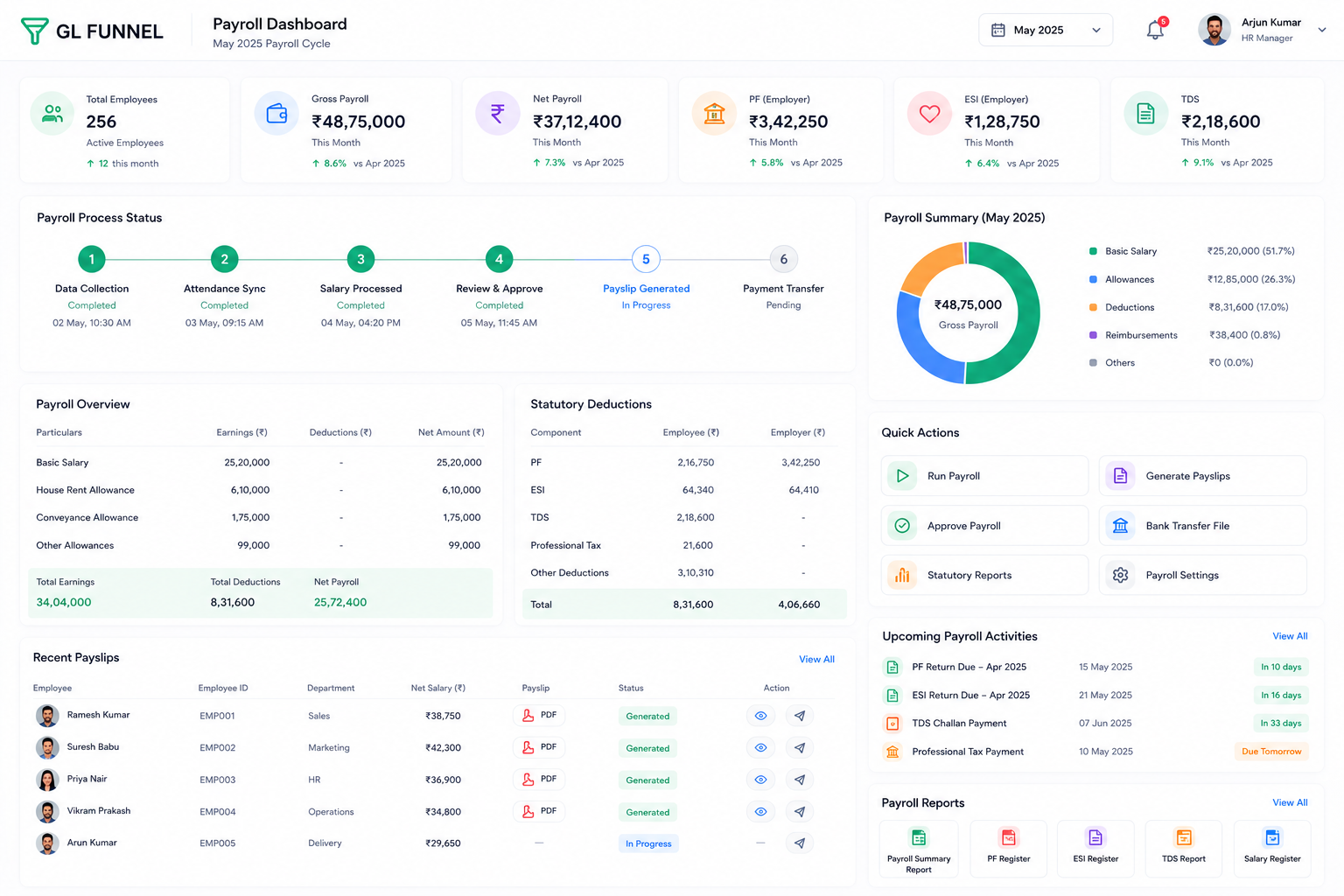Select the TDS Challan Payment activity
Image resolution: width=1344 pixels, height=896 pixels.
(1095, 724)
